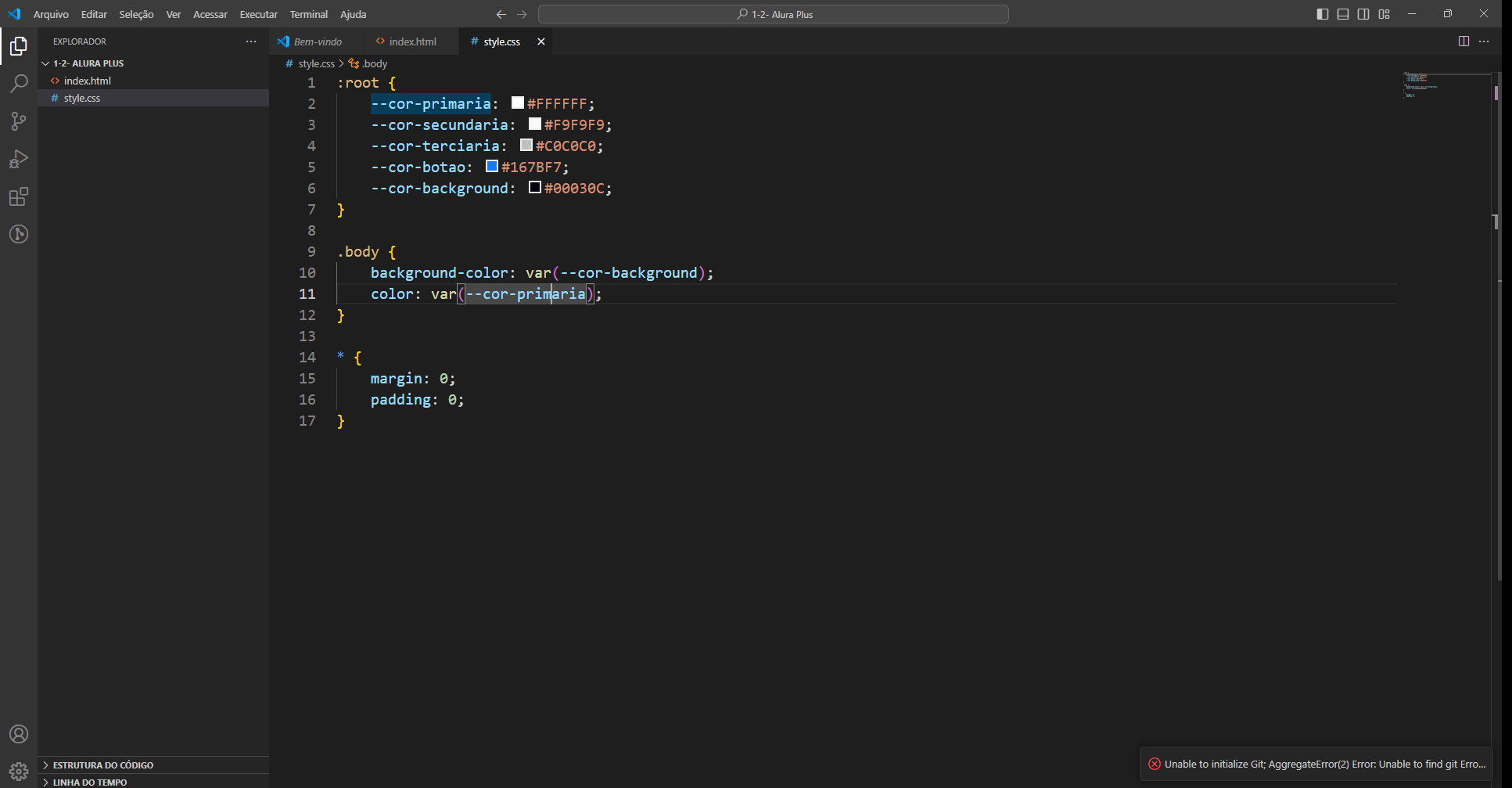The width and height of the screenshot is (1512, 788).
Task: Click the VS Code logo in title bar
Action: click(14, 14)
